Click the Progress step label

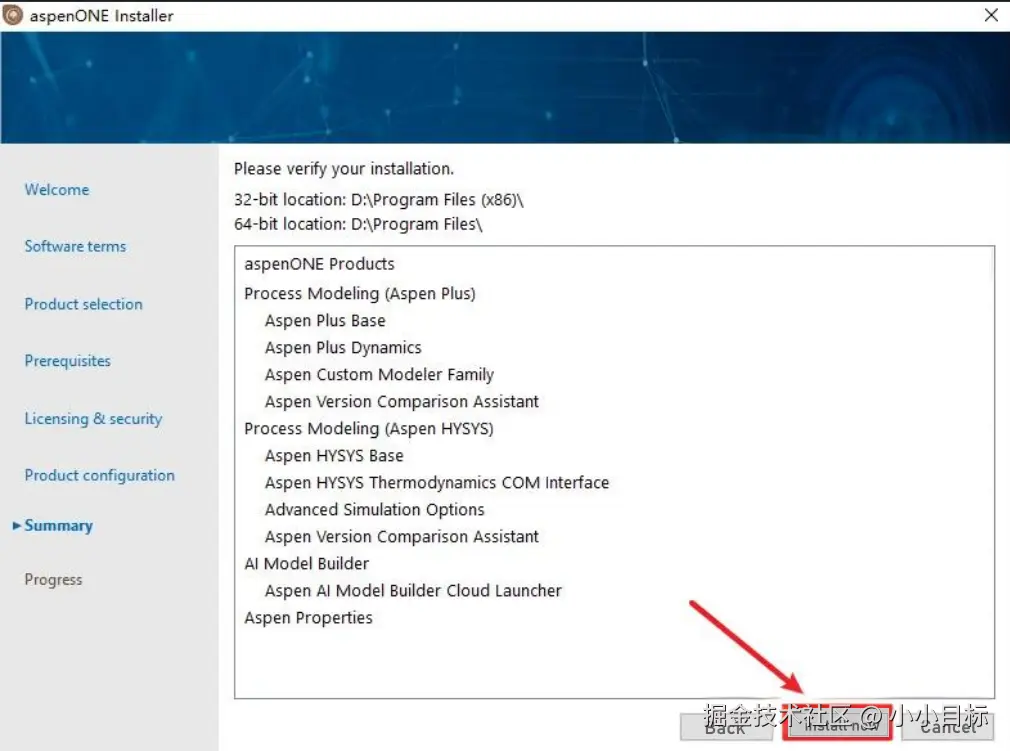pyautogui.click(x=53, y=580)
